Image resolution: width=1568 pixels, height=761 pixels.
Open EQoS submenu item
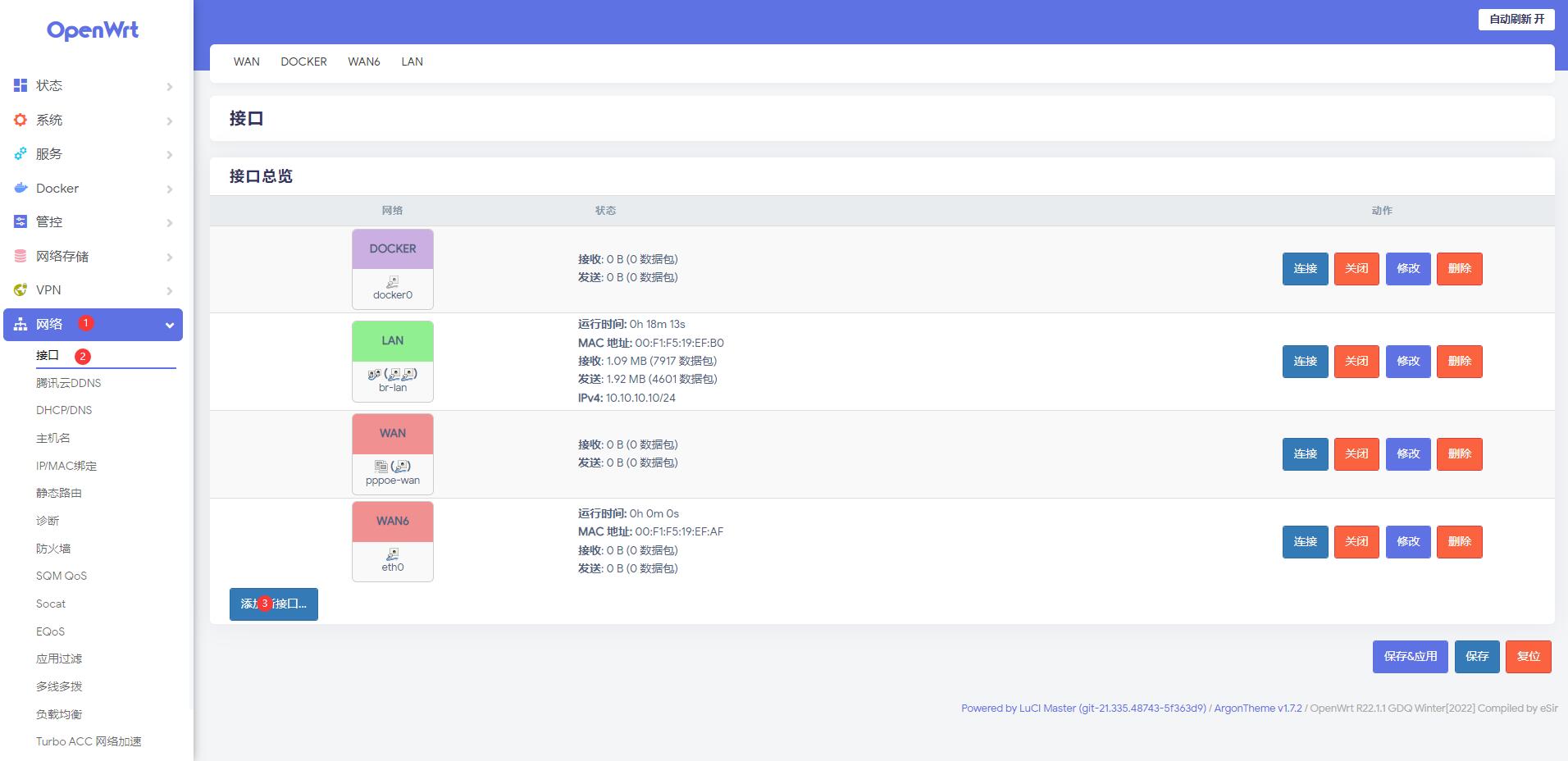tap(50, 631)
